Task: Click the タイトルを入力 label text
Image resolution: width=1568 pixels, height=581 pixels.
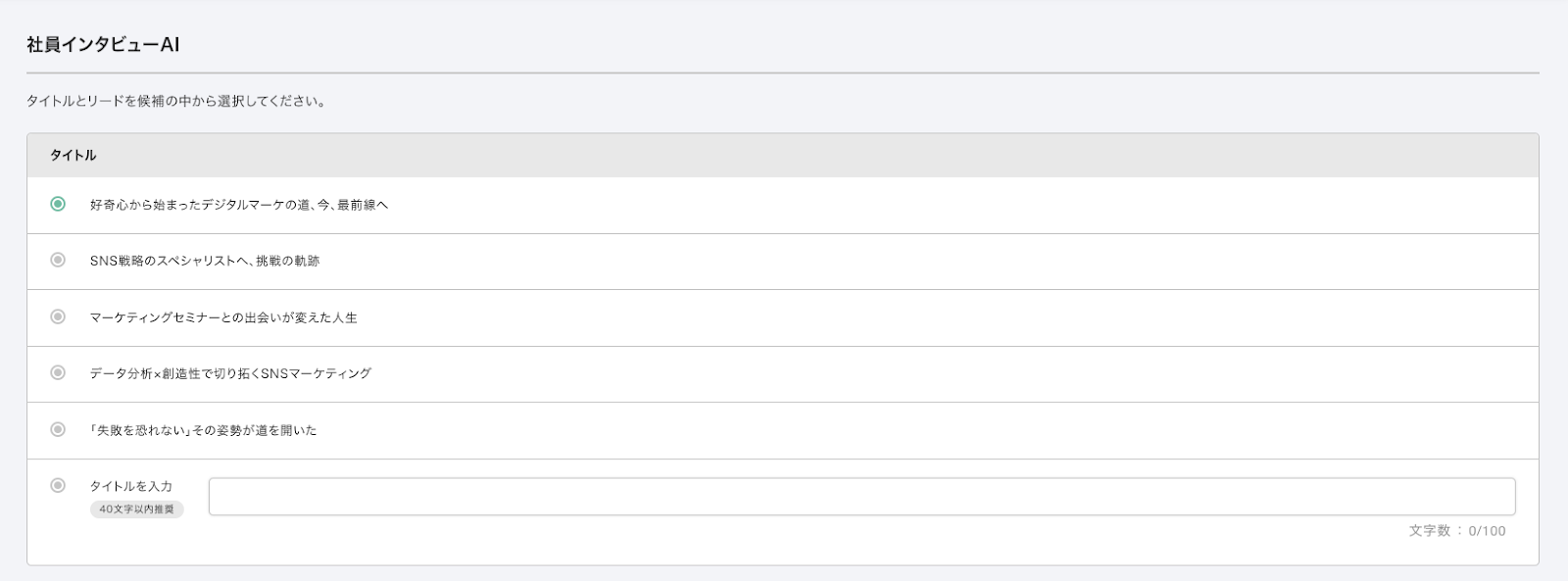Action: 131,486
